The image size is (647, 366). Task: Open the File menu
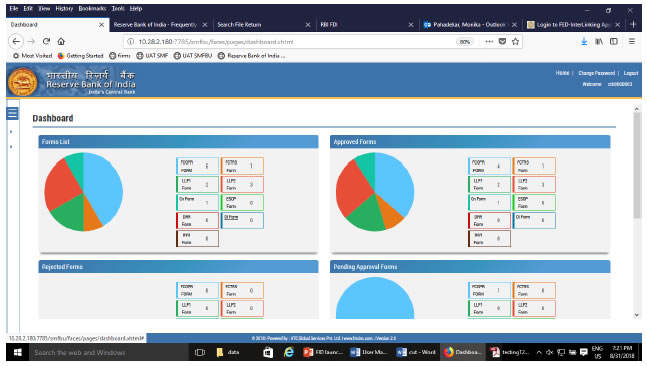(14, 8)
